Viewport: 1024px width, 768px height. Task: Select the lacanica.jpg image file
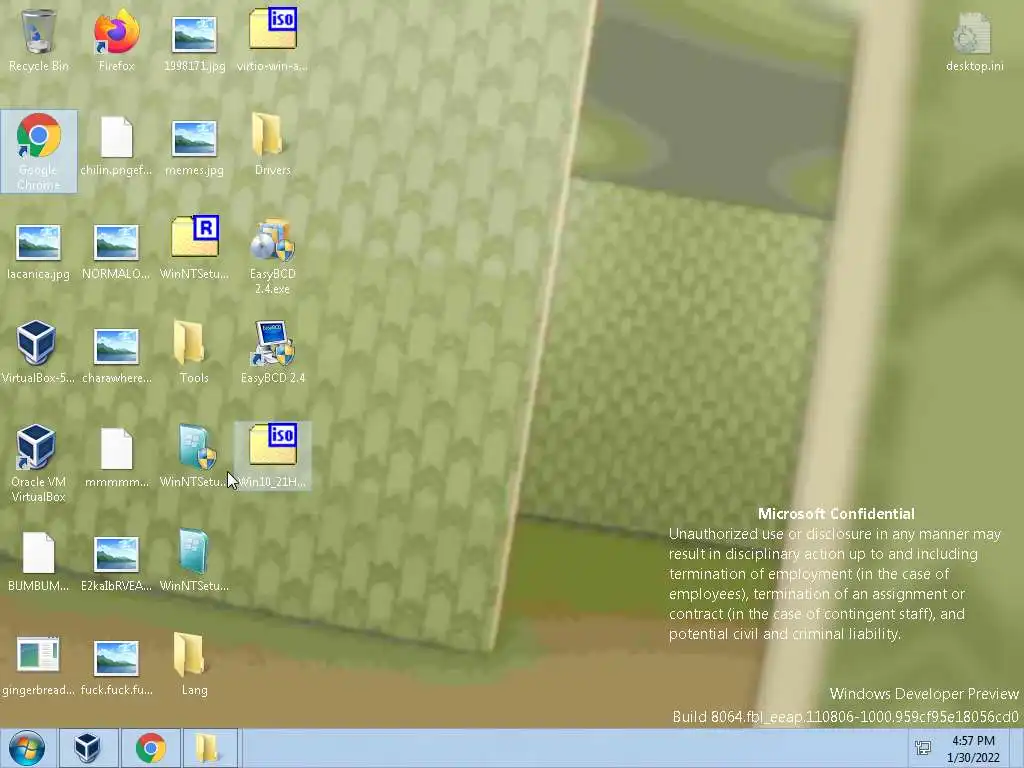pos(39,252)
